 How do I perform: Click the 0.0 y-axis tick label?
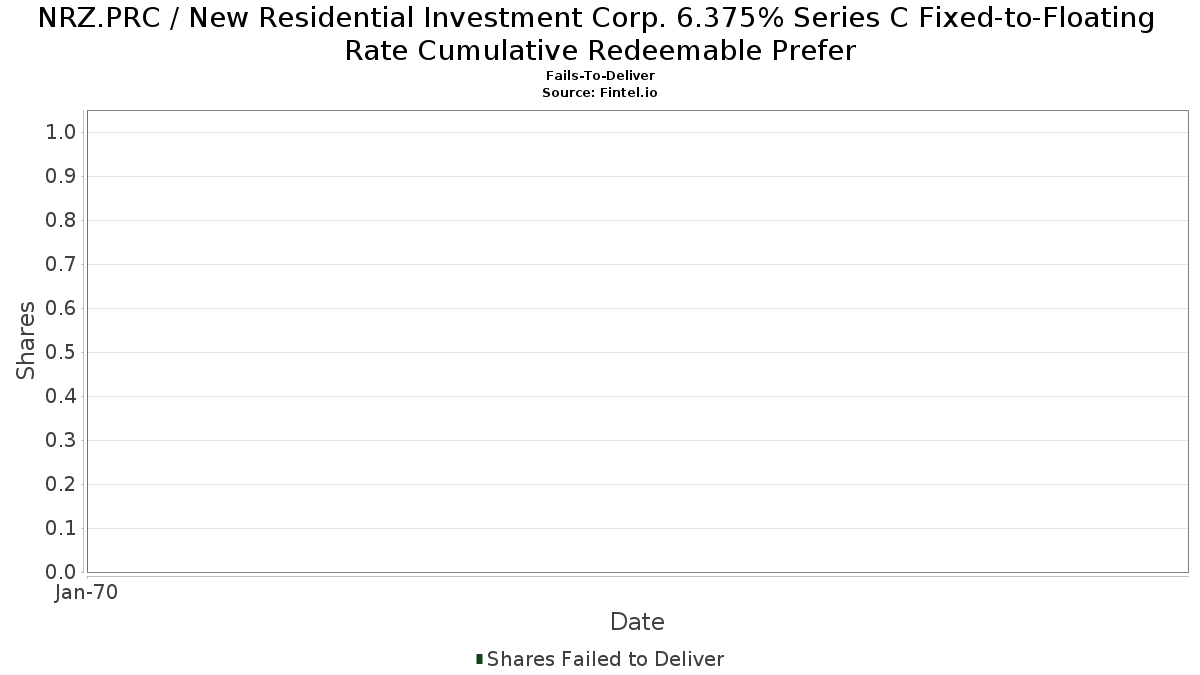[61, 572]
